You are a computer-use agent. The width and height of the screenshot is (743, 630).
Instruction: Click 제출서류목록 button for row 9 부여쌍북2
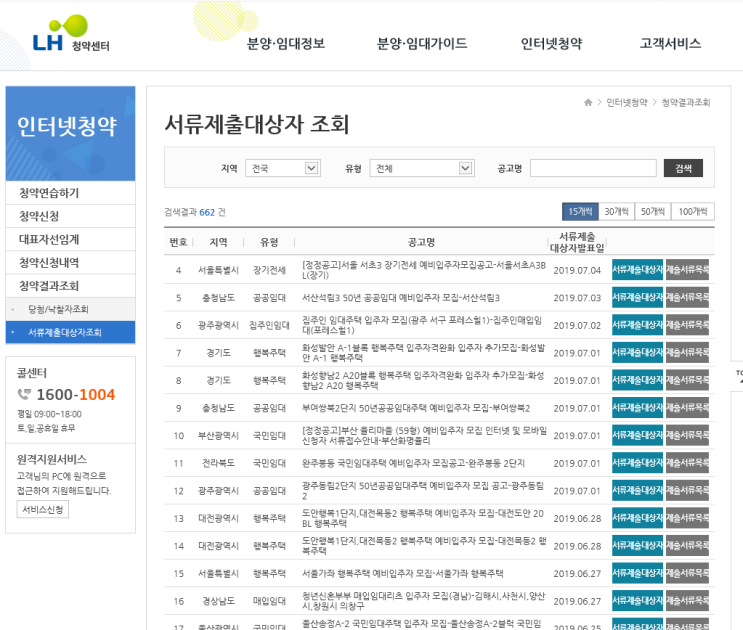[x=687, y=407]
